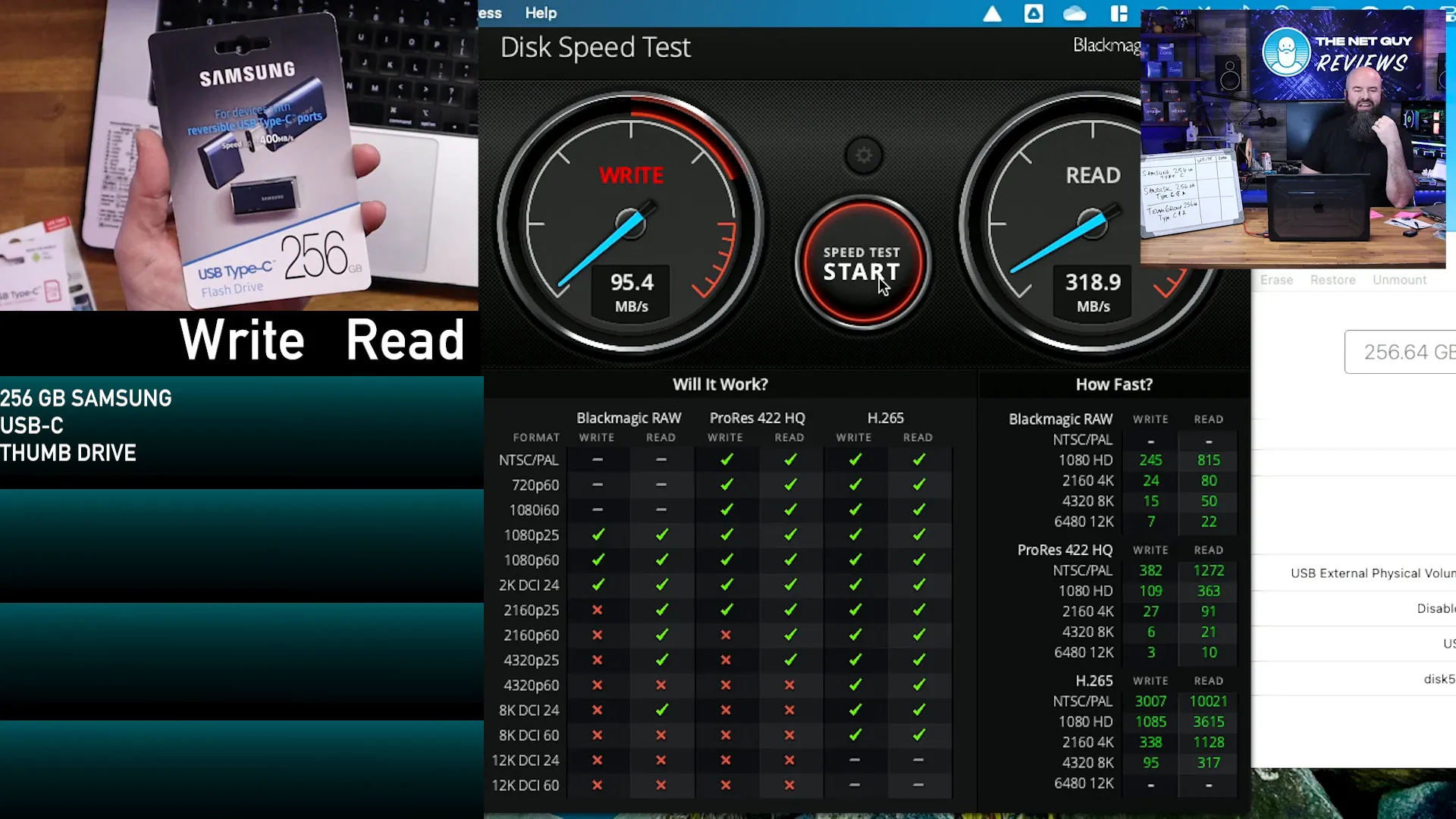Click the Samsung 256GB flash drive video
The height and width of the screenshot is (819, 1456).
pyautogui.click(x=239, y=155)
